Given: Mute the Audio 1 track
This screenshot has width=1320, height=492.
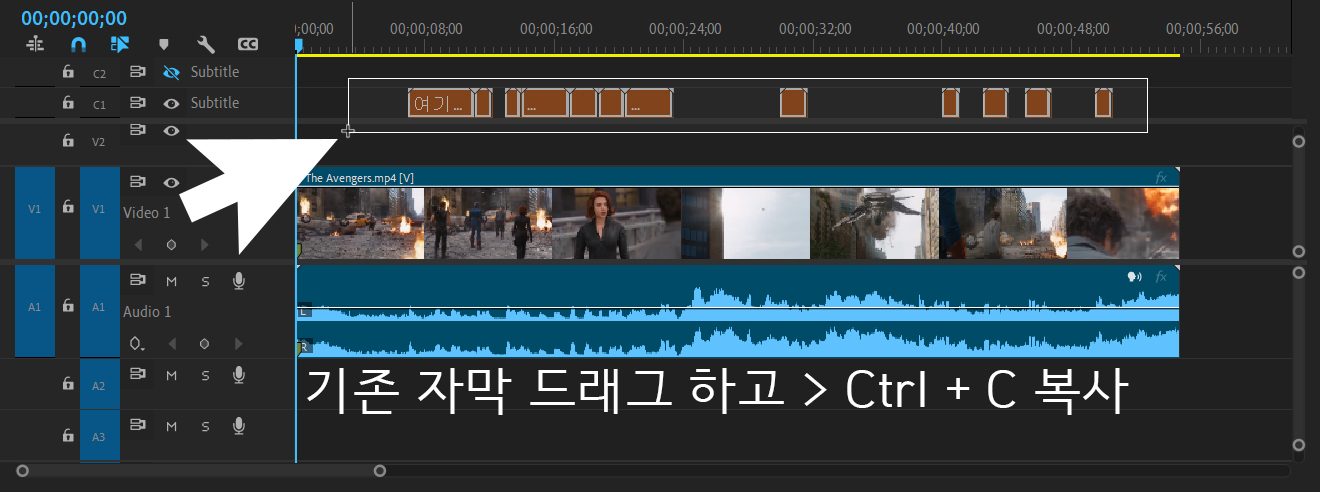Looking at the screenshot, I should point(171,282).
